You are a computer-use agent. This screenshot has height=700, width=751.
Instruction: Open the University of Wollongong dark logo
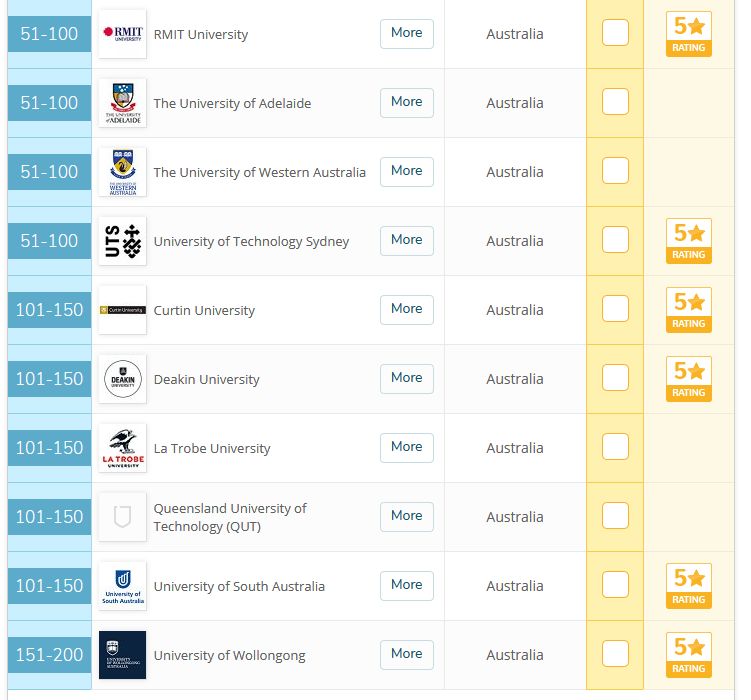tap(122, 655)
